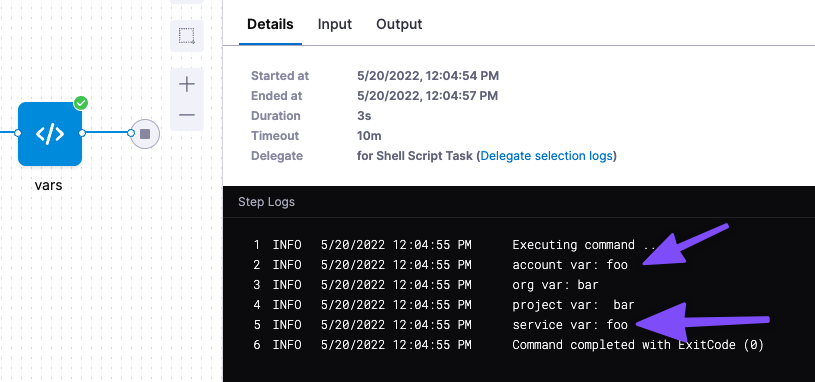Select log line org var: bar
815x382 pixels.
click(x=426, y=285)
